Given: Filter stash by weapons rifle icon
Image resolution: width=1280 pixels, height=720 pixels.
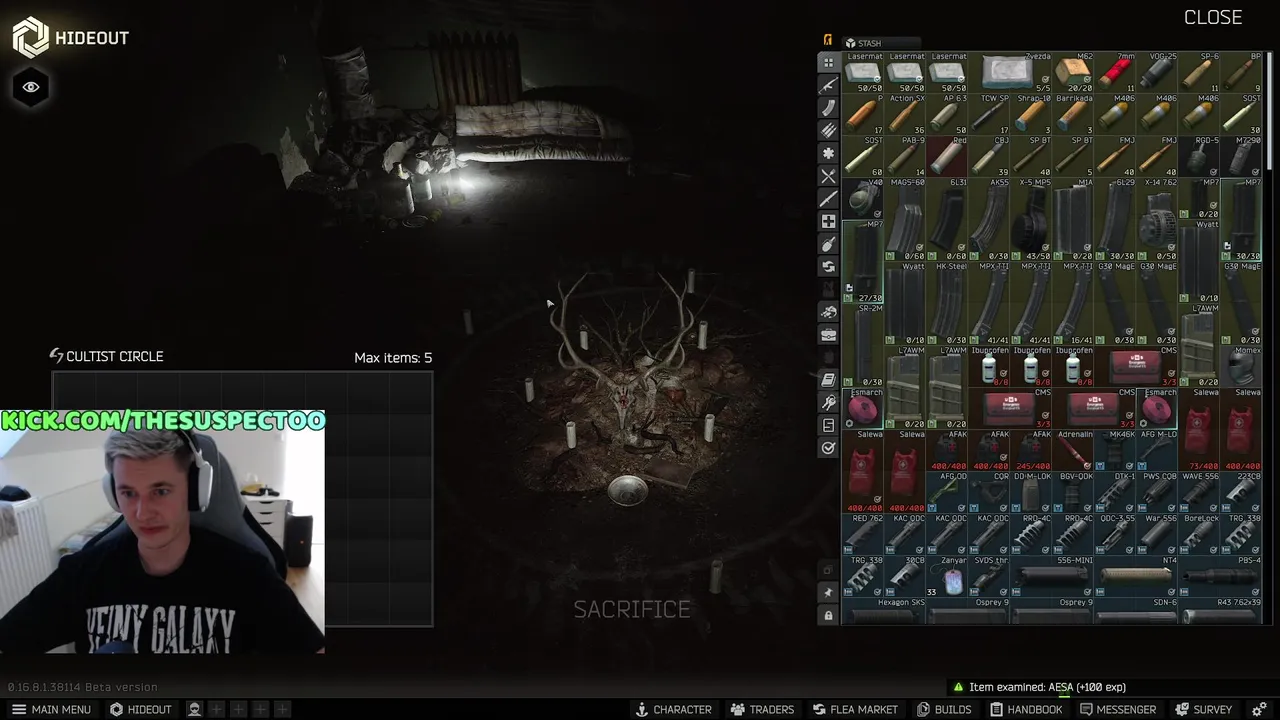Looking at the screenshot, I should coord(828,85).
